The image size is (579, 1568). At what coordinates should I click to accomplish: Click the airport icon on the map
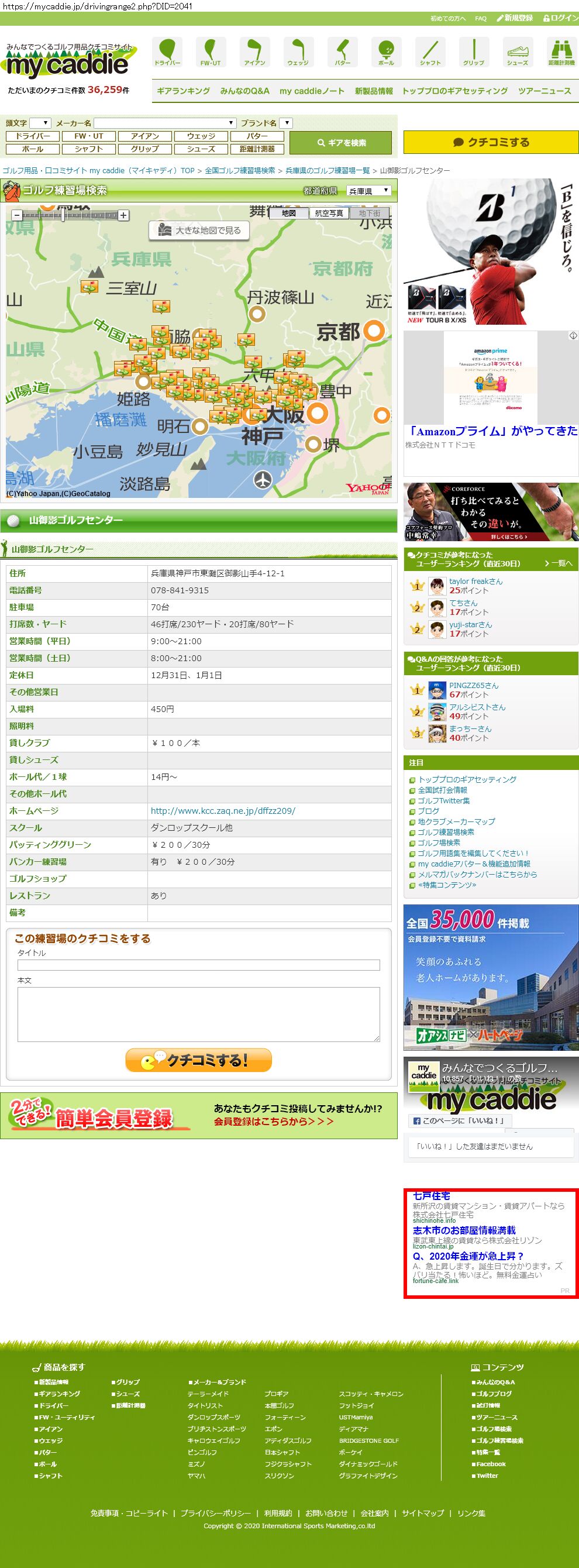pos(262,480)
